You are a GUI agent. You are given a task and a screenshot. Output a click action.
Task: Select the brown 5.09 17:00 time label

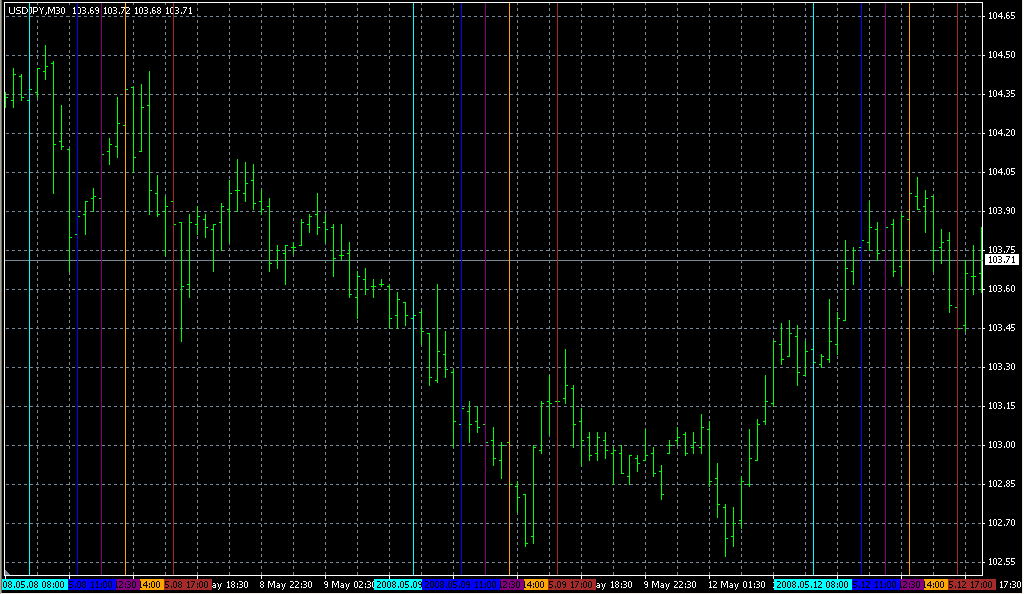point(571,585)
